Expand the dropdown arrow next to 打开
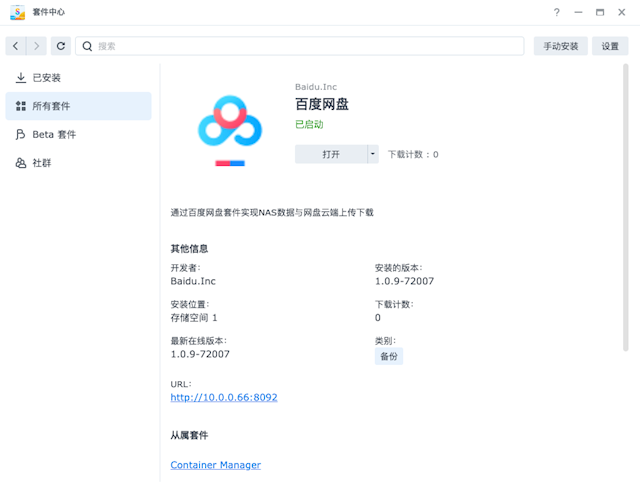640x491 pixels. click(x=373, y=154)
